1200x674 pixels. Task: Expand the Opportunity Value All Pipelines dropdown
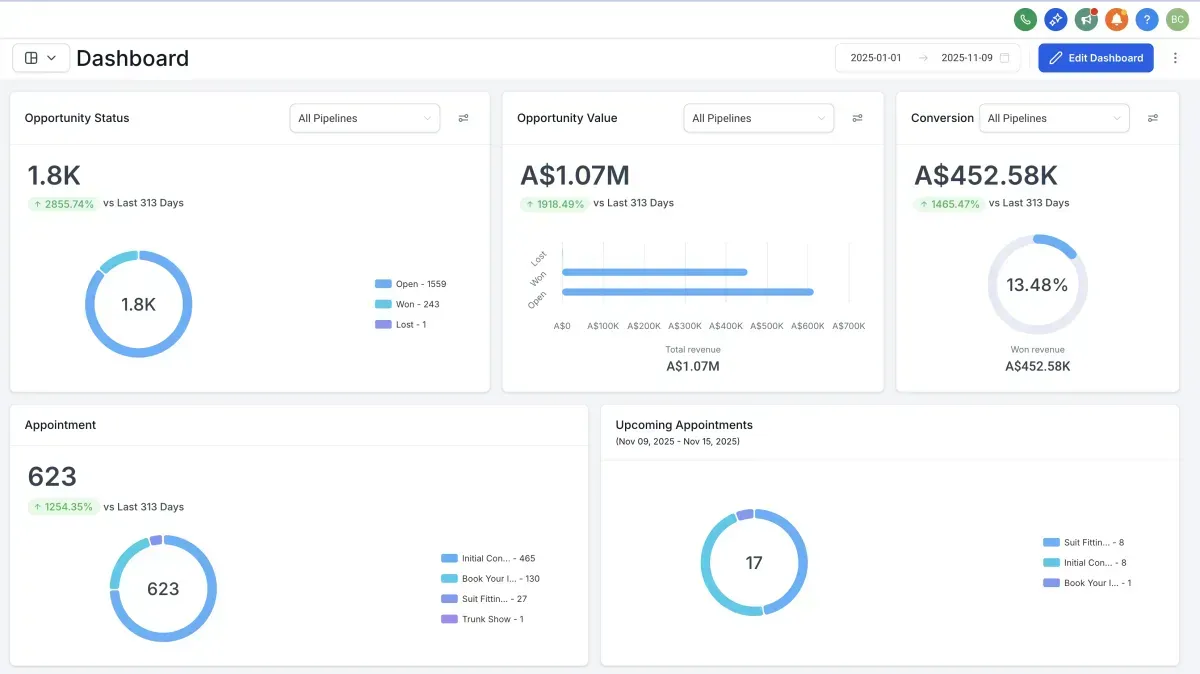click(758, 118)
